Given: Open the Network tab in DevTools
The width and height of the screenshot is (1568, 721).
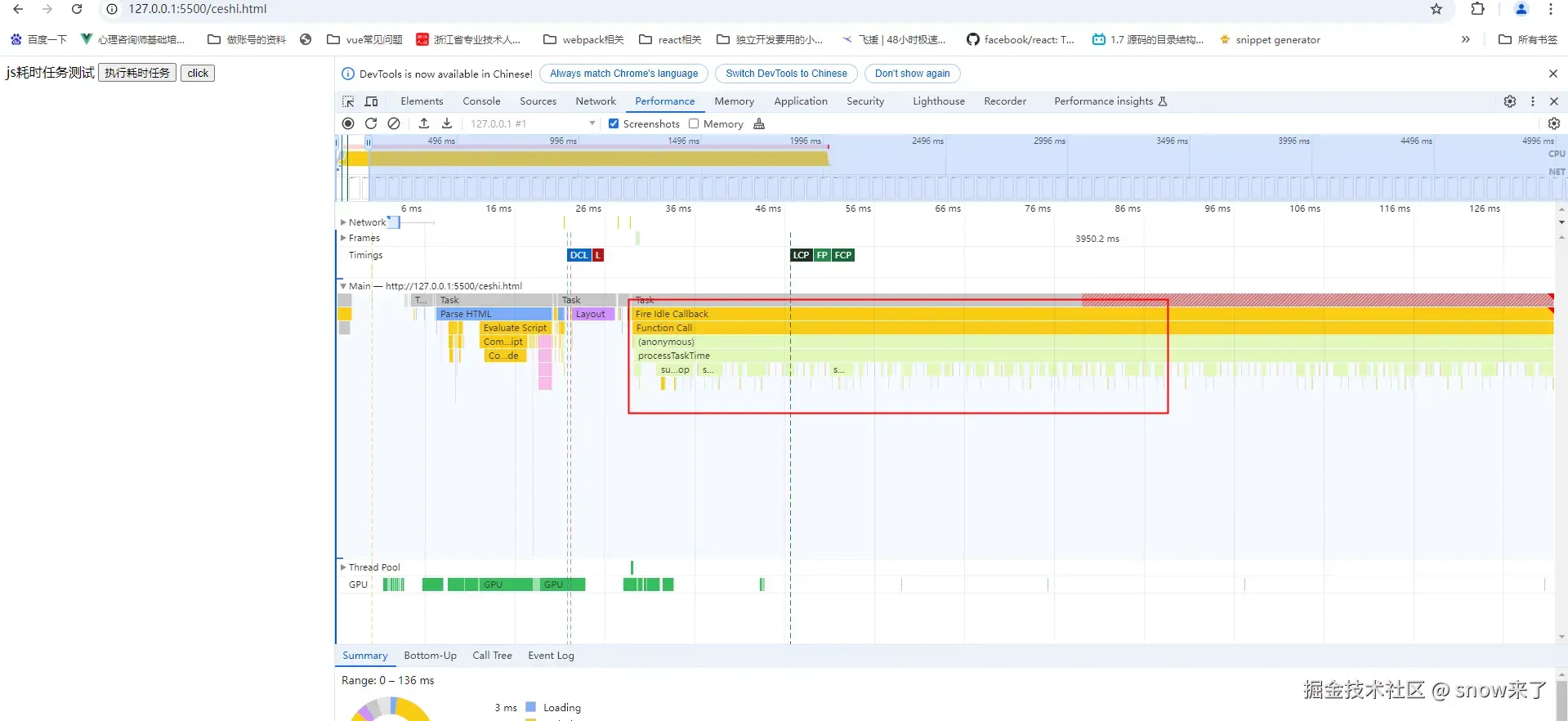Looking at the screenshot, I should coord(596,101).
